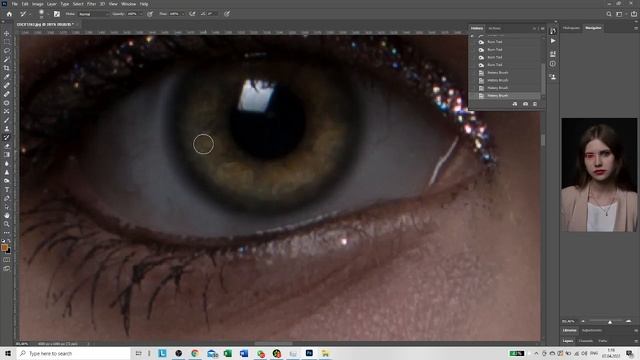Open the Filter menu
The width and height of the screenshot is (640, 360).
click(x=91, y=4)
